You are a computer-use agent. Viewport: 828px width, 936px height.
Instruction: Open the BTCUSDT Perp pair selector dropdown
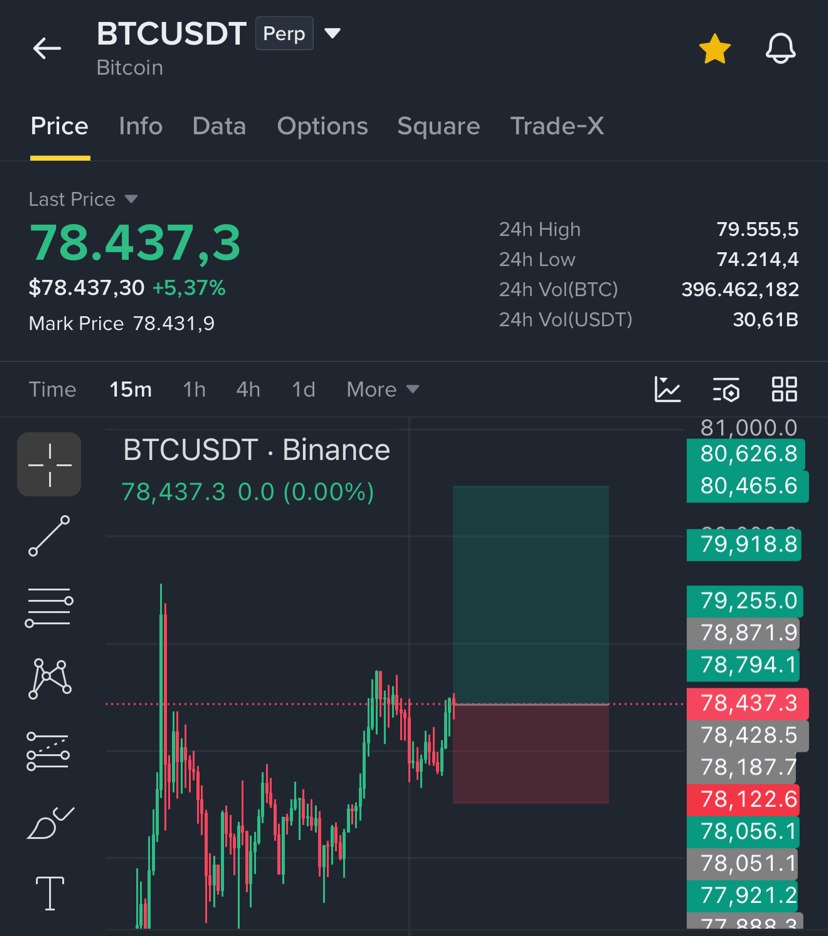[333, 33]
